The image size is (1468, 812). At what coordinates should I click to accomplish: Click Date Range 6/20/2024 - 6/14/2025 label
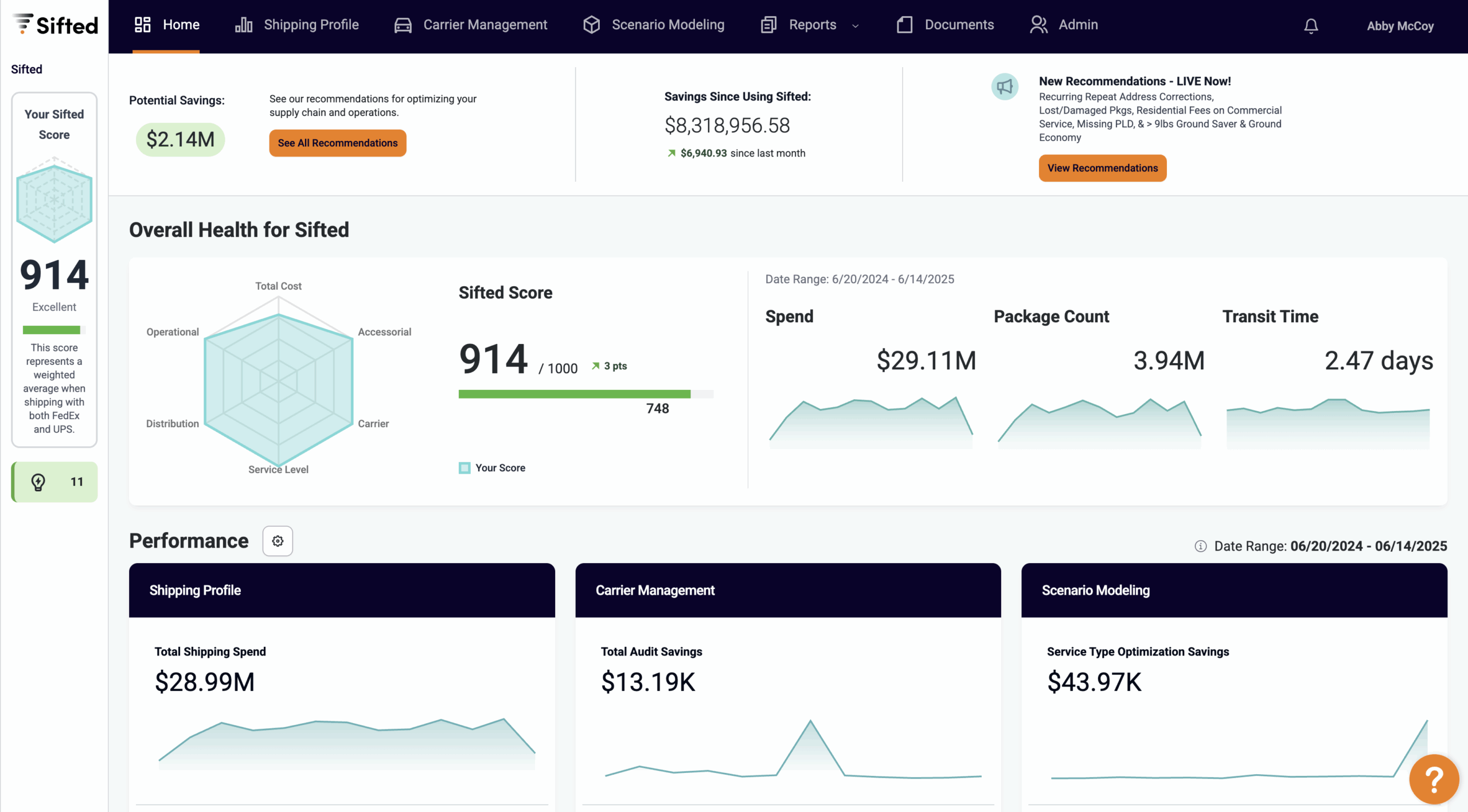(x=860, y=279)
